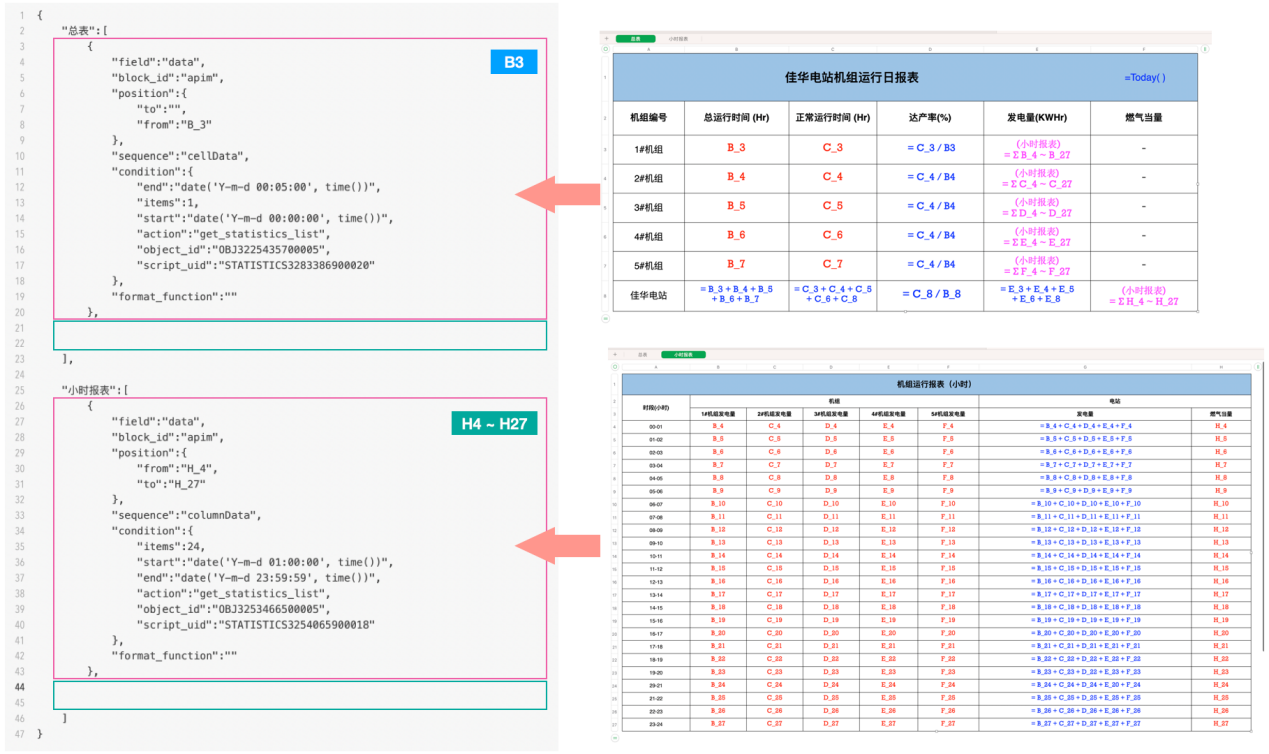Click the green H4 ~ H27 label badge

pyautogui.click(x=494, y=424)
